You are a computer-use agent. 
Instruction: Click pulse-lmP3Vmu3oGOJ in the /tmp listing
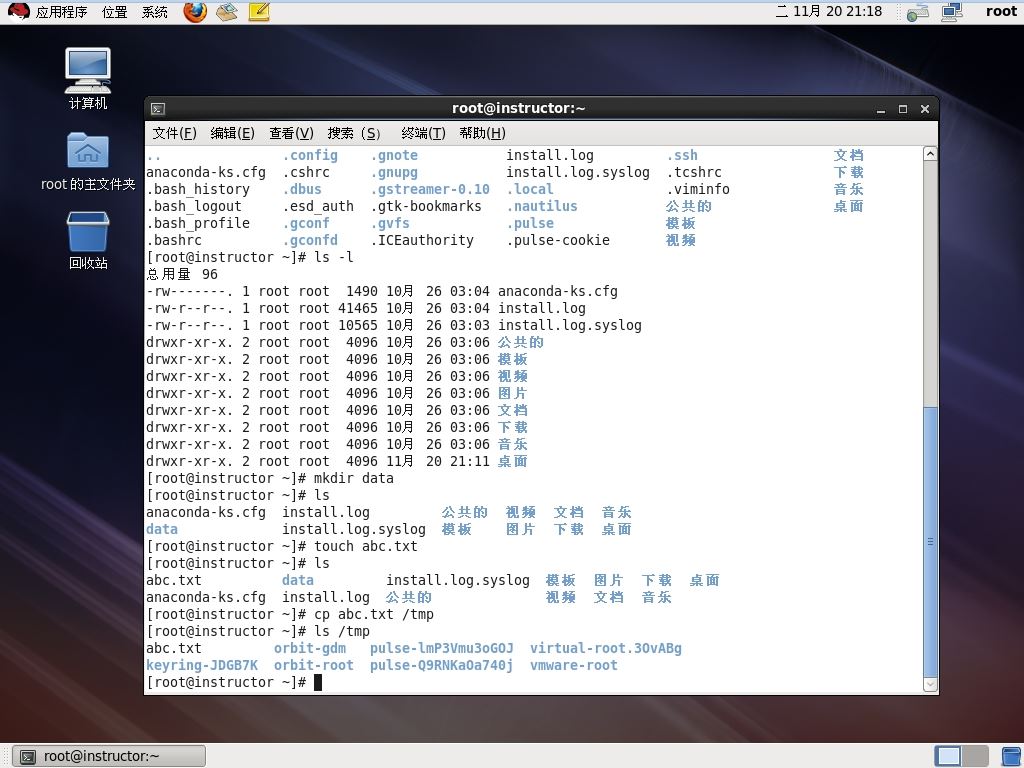441,648
